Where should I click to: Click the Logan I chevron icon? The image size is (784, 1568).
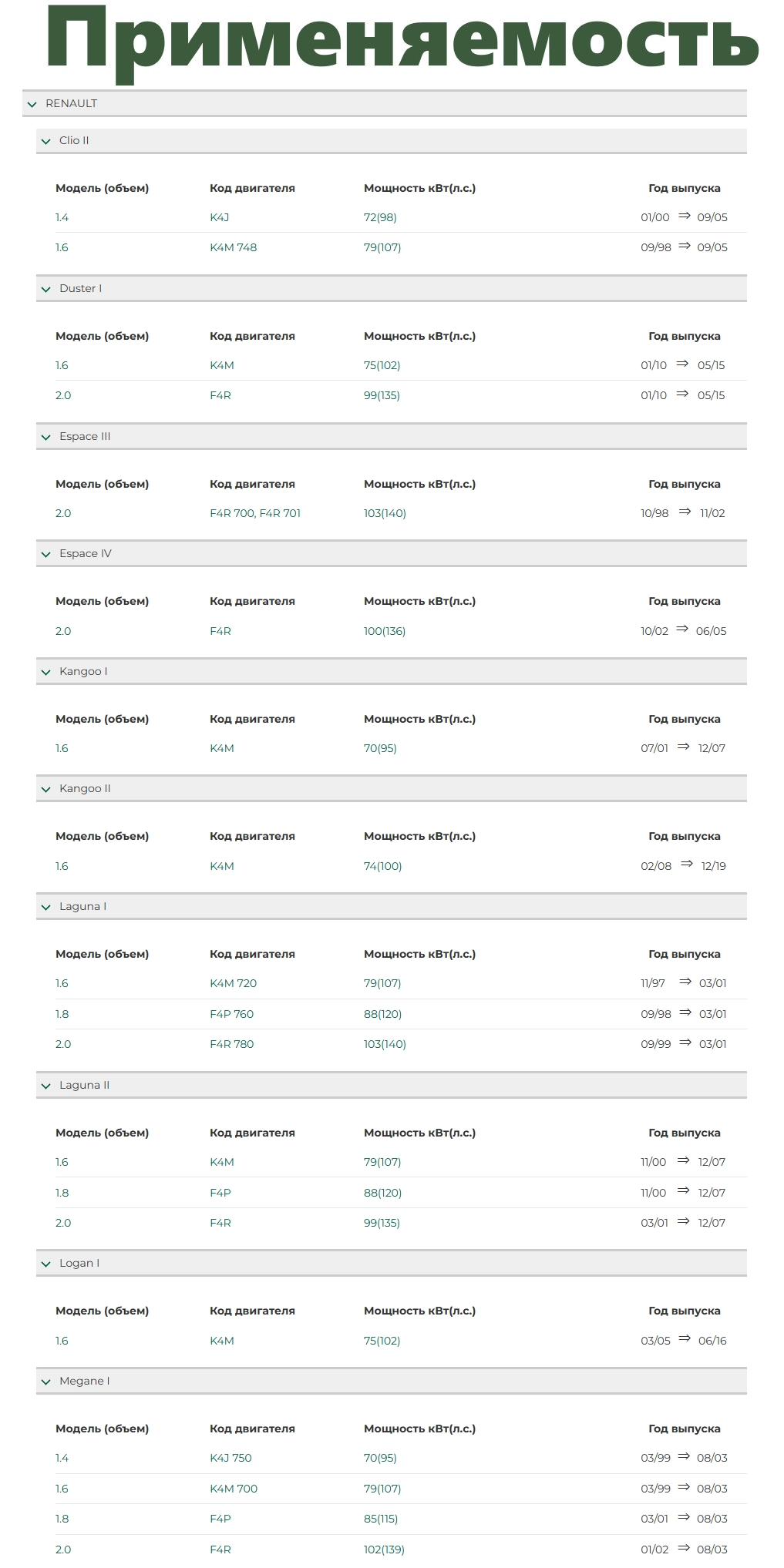point(45,1264)
